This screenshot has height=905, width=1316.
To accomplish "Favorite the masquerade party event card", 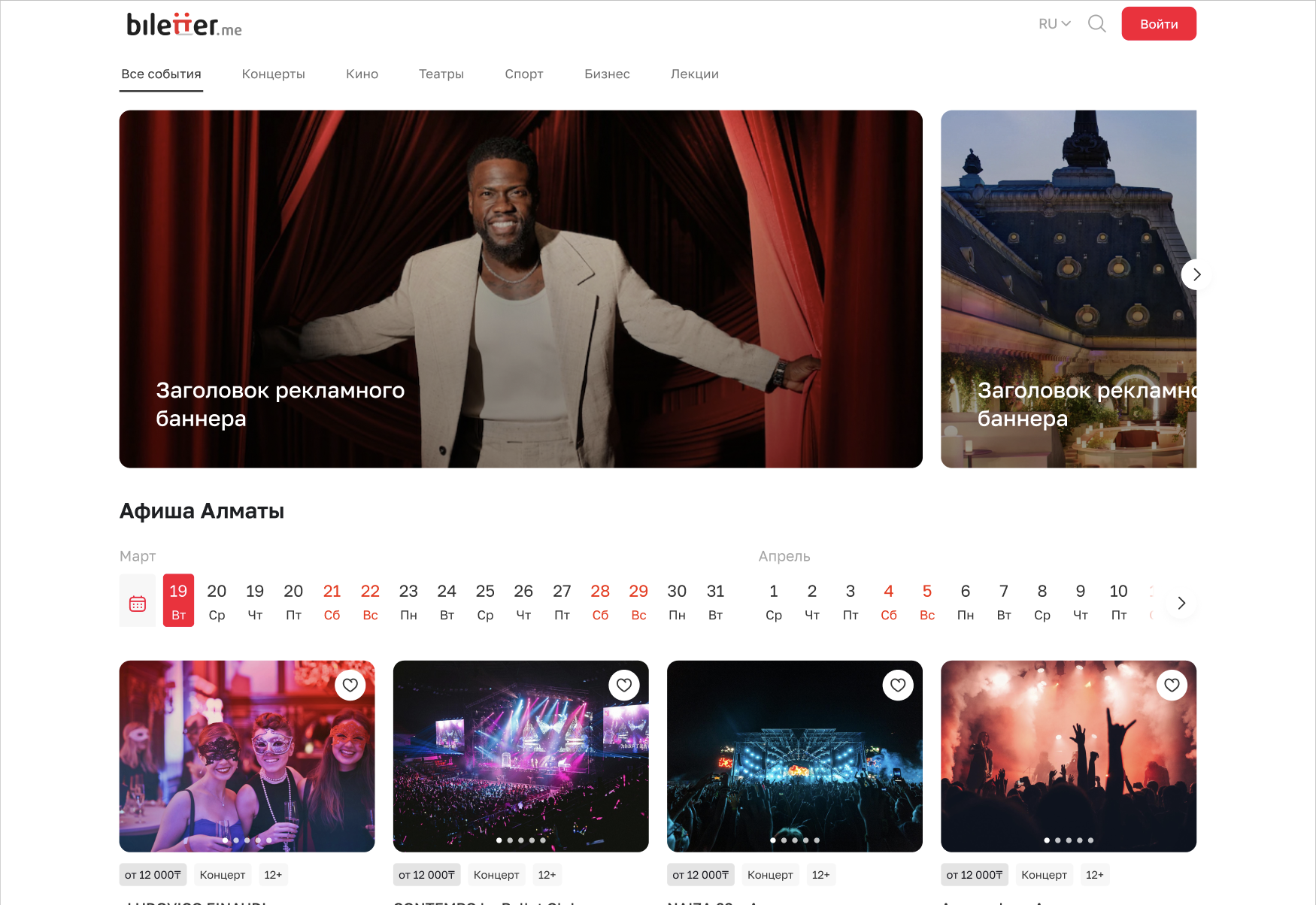I will [x=350, y=684].
